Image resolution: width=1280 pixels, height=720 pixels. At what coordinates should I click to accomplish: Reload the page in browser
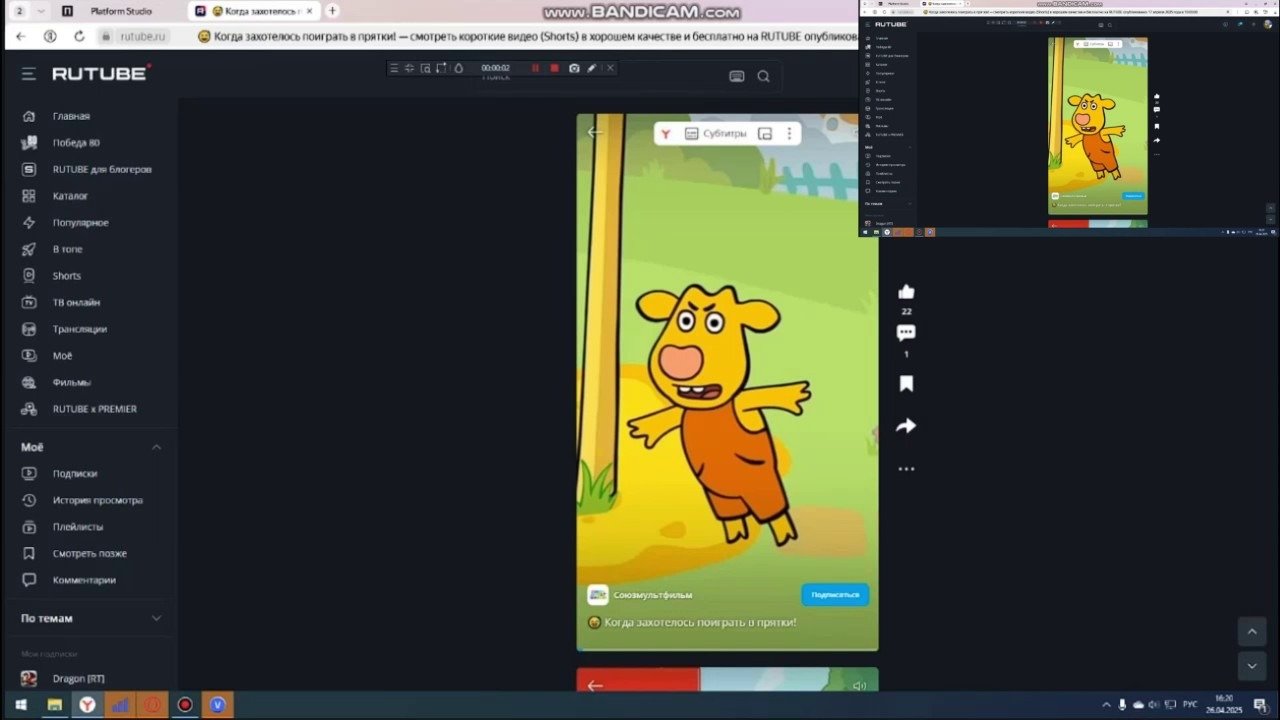(x=79, y=36)
